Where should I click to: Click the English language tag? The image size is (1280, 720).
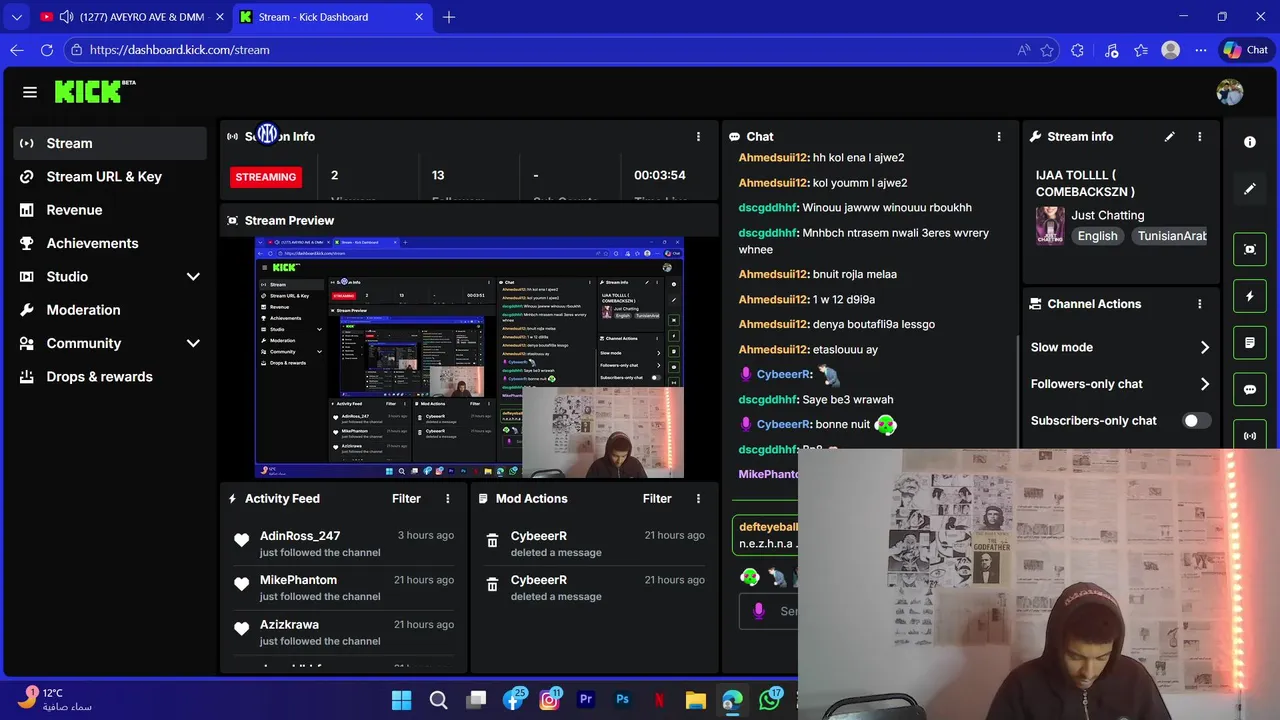click(1097, 237)
